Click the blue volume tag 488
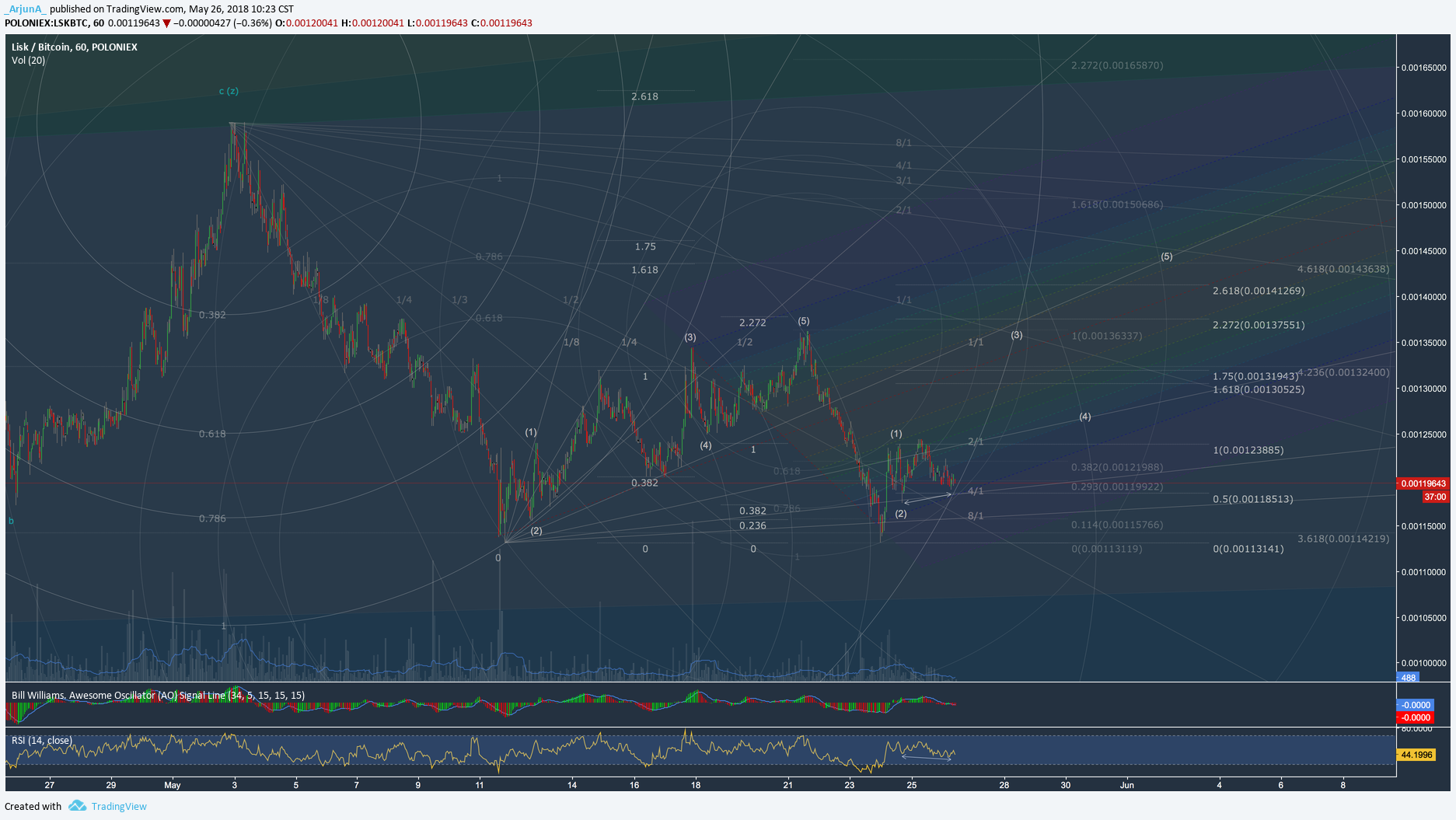The width and height of the screenshot is (1456, 820). click(x=1409, y=678)
